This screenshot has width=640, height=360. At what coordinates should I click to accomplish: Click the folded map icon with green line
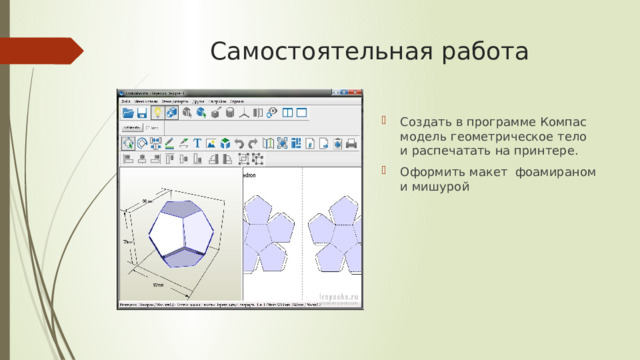(268, 144)
